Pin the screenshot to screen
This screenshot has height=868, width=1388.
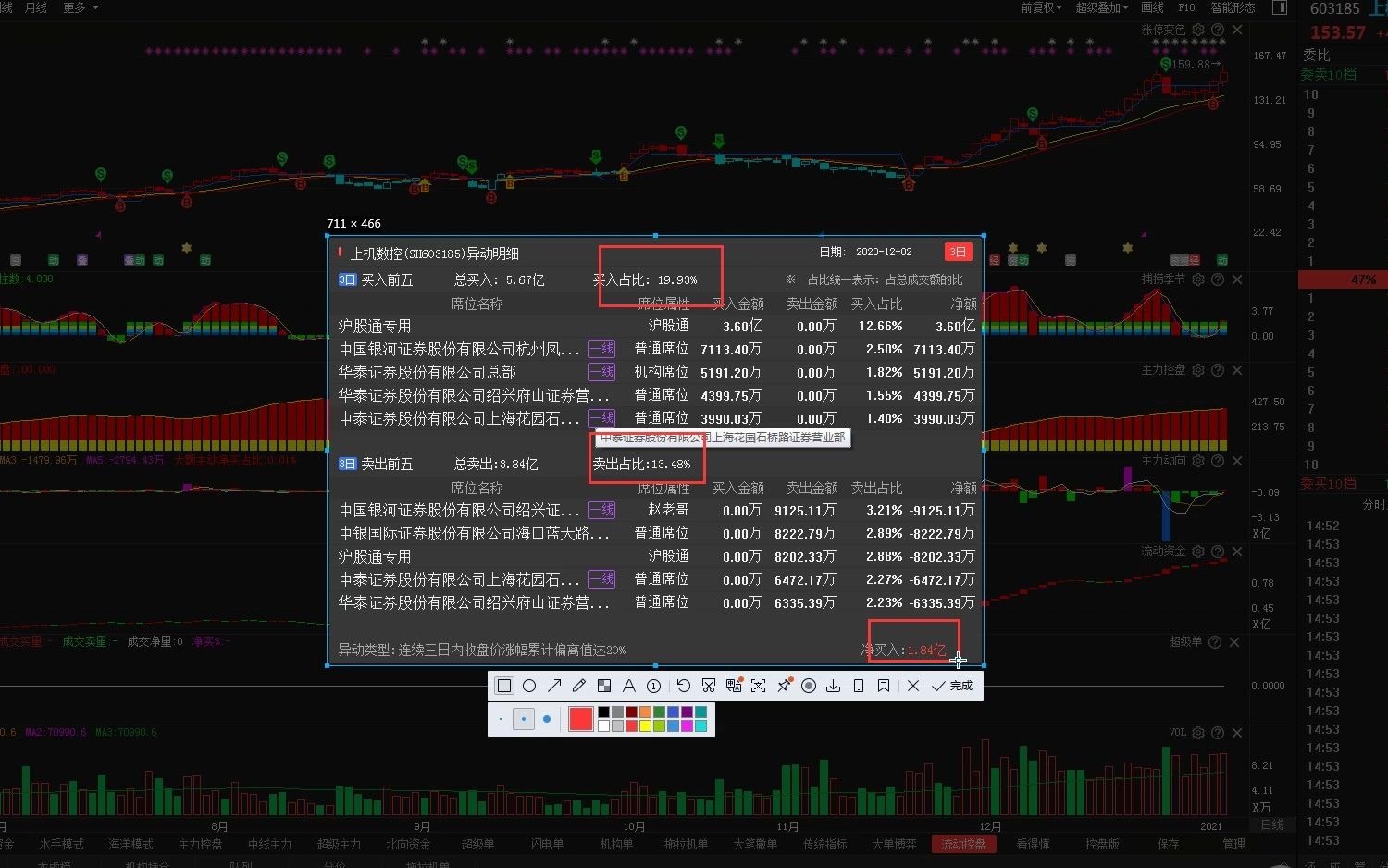point(784,686)
